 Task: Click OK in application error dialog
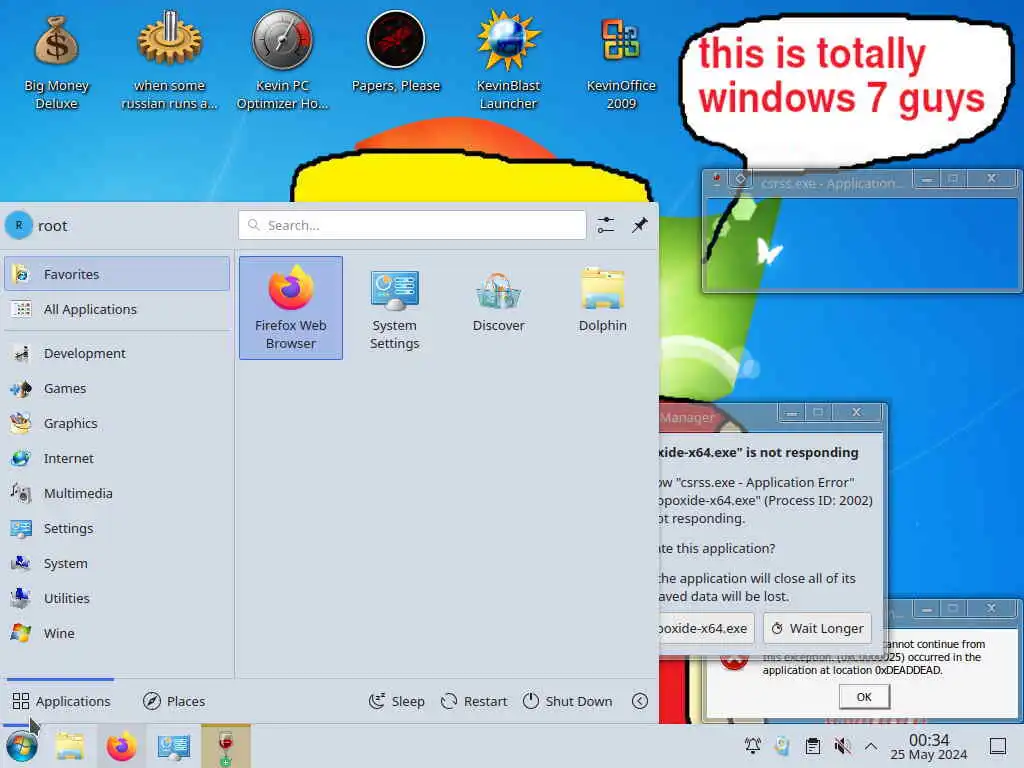point(864,697)
